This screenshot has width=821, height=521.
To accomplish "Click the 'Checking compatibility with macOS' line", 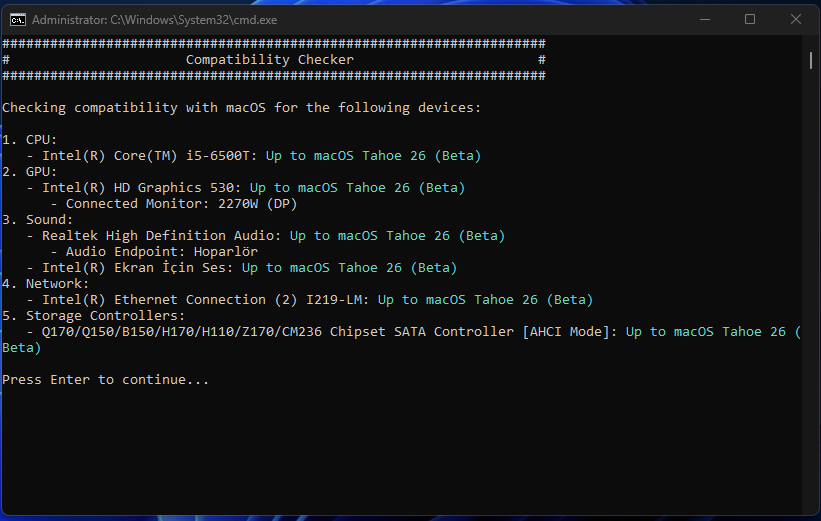I will coord(241,108).
